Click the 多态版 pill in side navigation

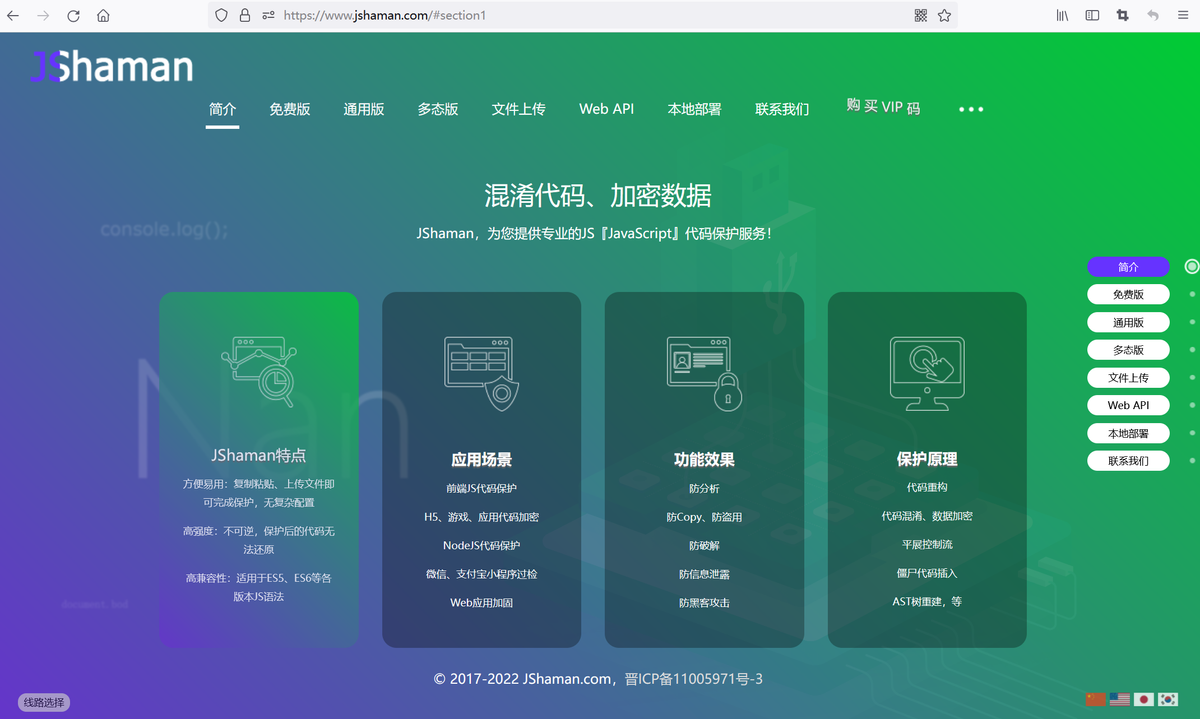click(1128, 350)
